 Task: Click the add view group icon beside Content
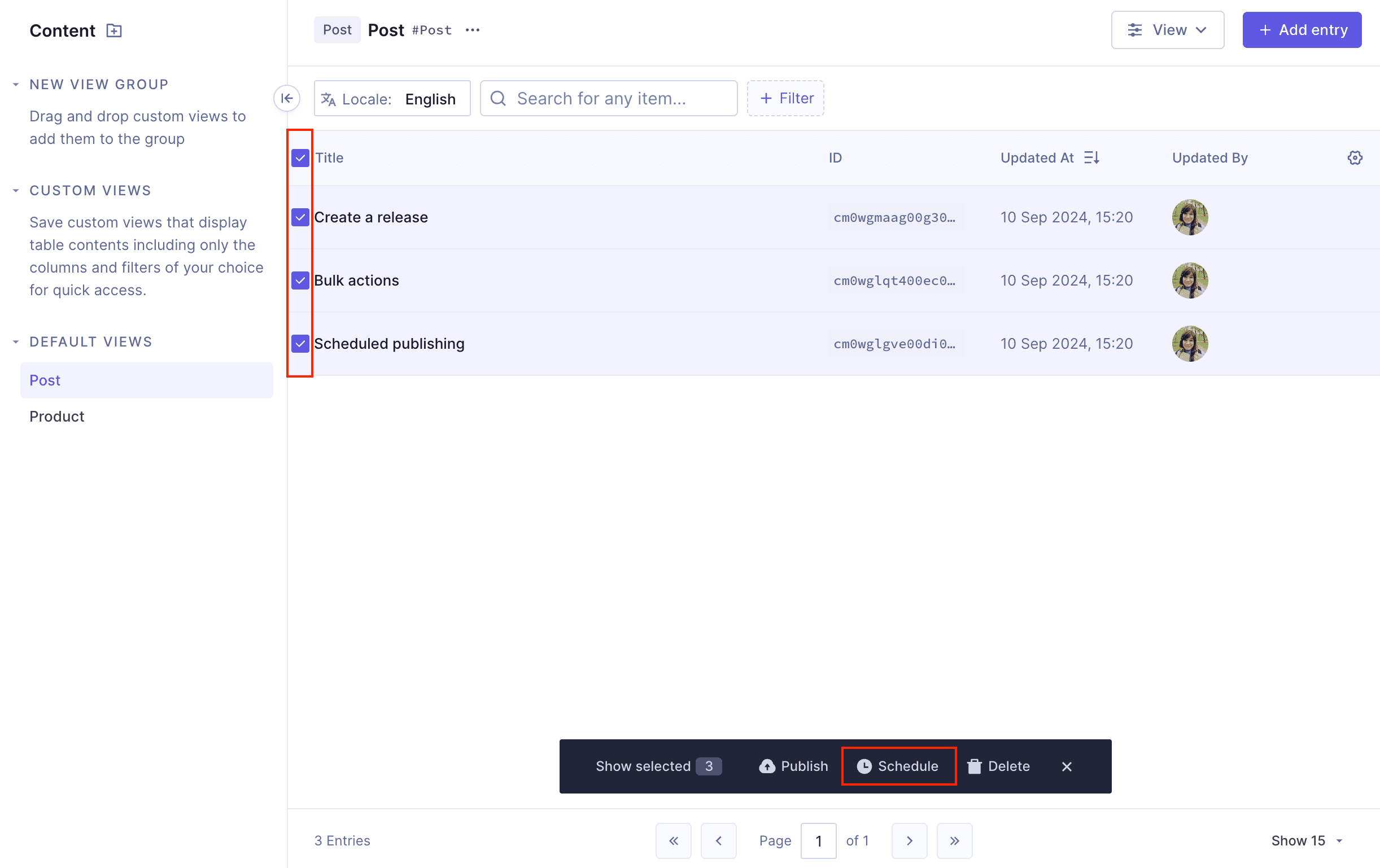pos(114,30)
